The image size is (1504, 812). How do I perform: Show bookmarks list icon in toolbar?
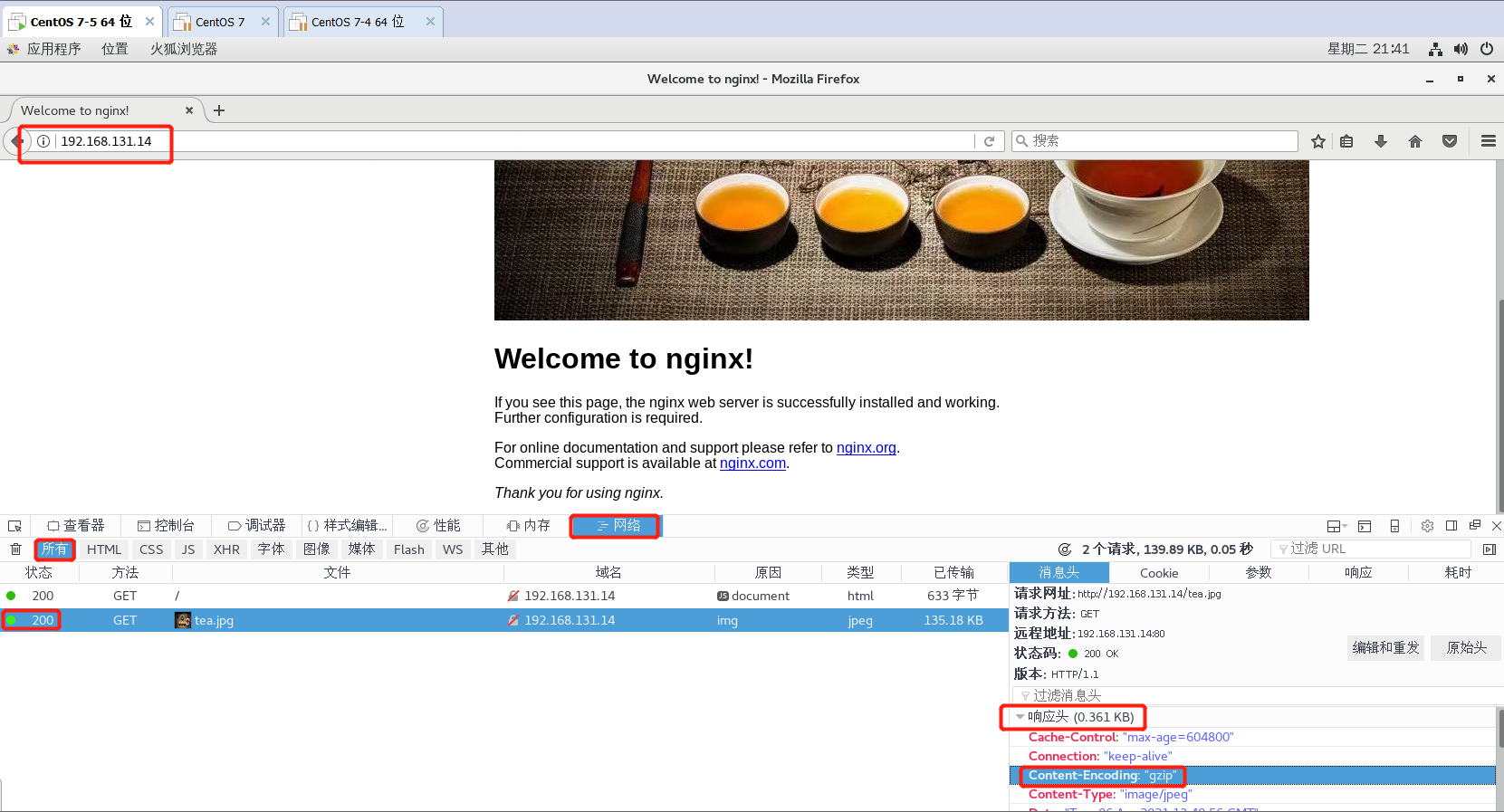click(x=1346, y=141)
